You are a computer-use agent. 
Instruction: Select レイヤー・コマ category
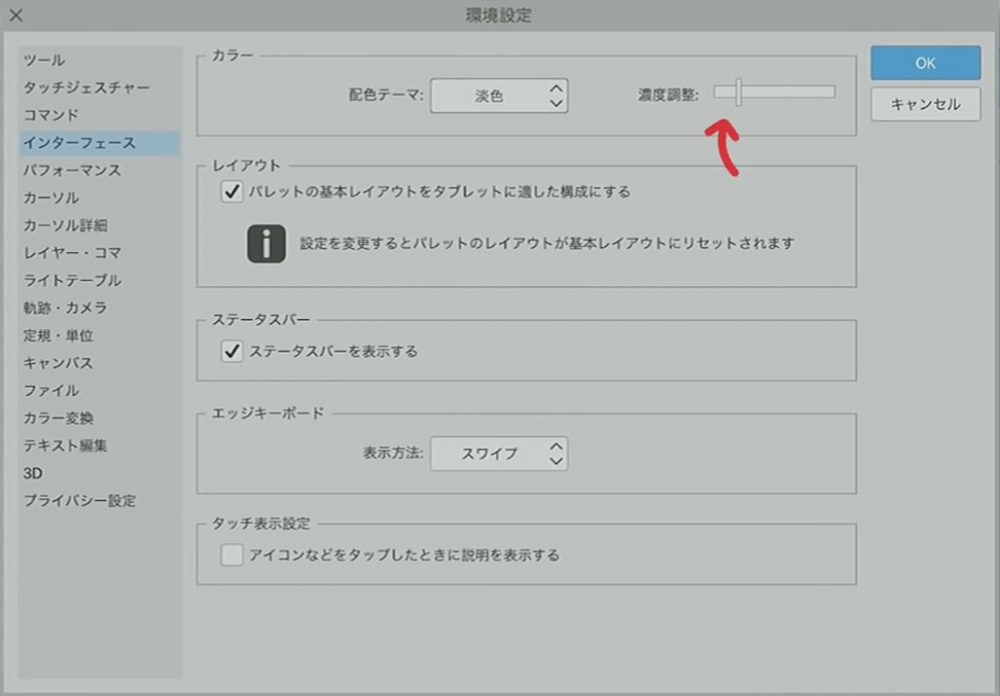point(72,253)
